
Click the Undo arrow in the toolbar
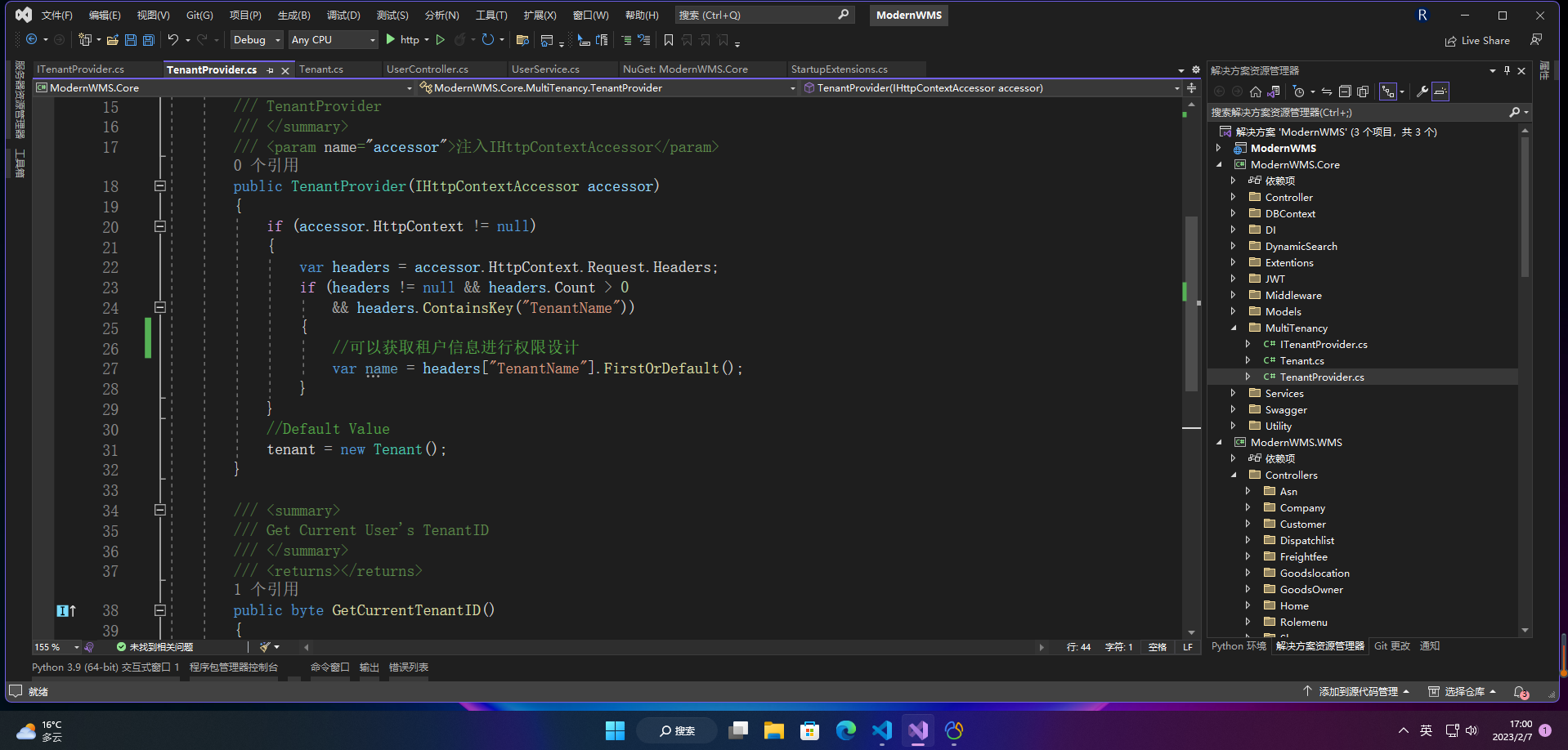[x=172, y=40]
